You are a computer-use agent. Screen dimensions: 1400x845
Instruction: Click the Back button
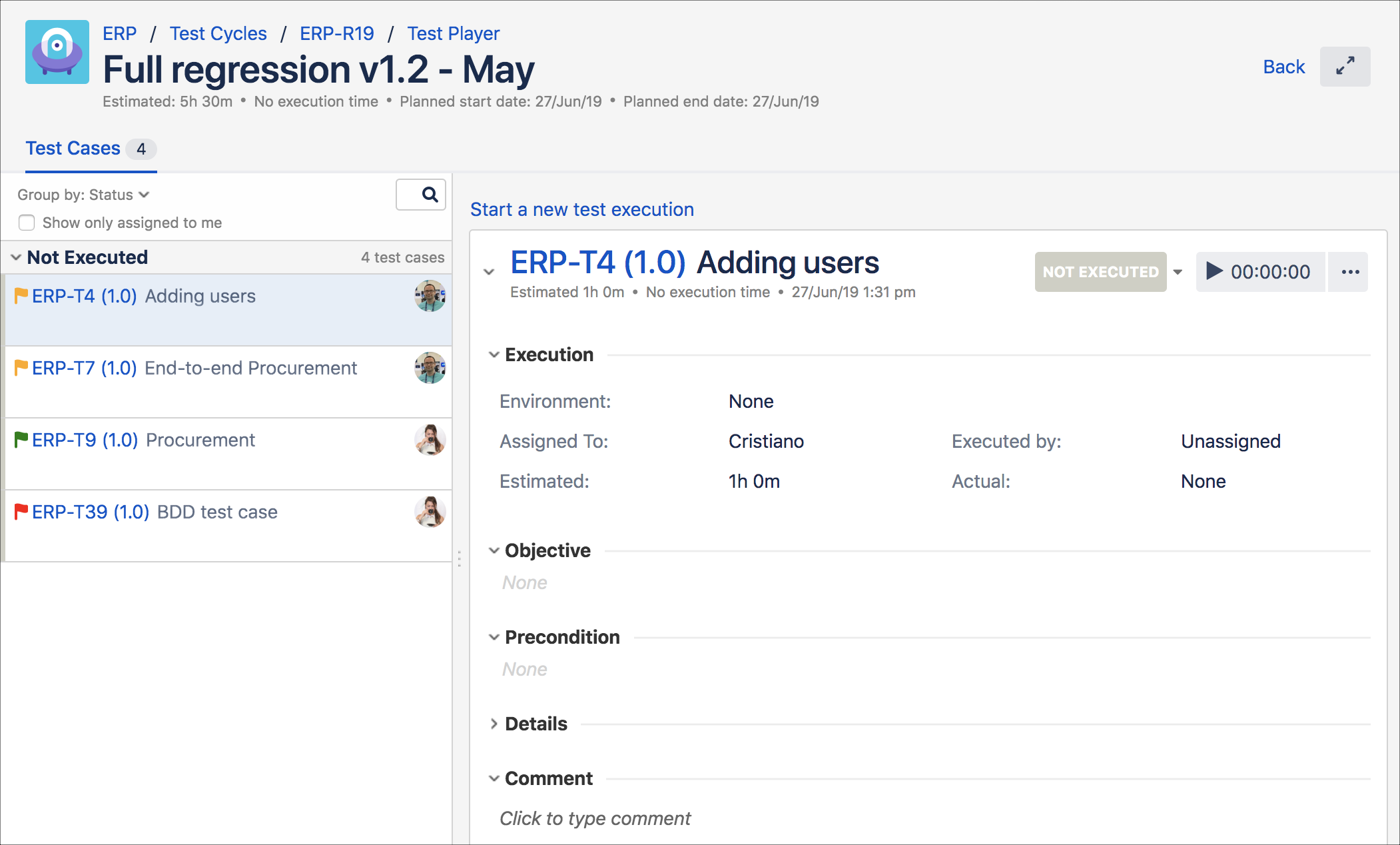(1283, 67)
